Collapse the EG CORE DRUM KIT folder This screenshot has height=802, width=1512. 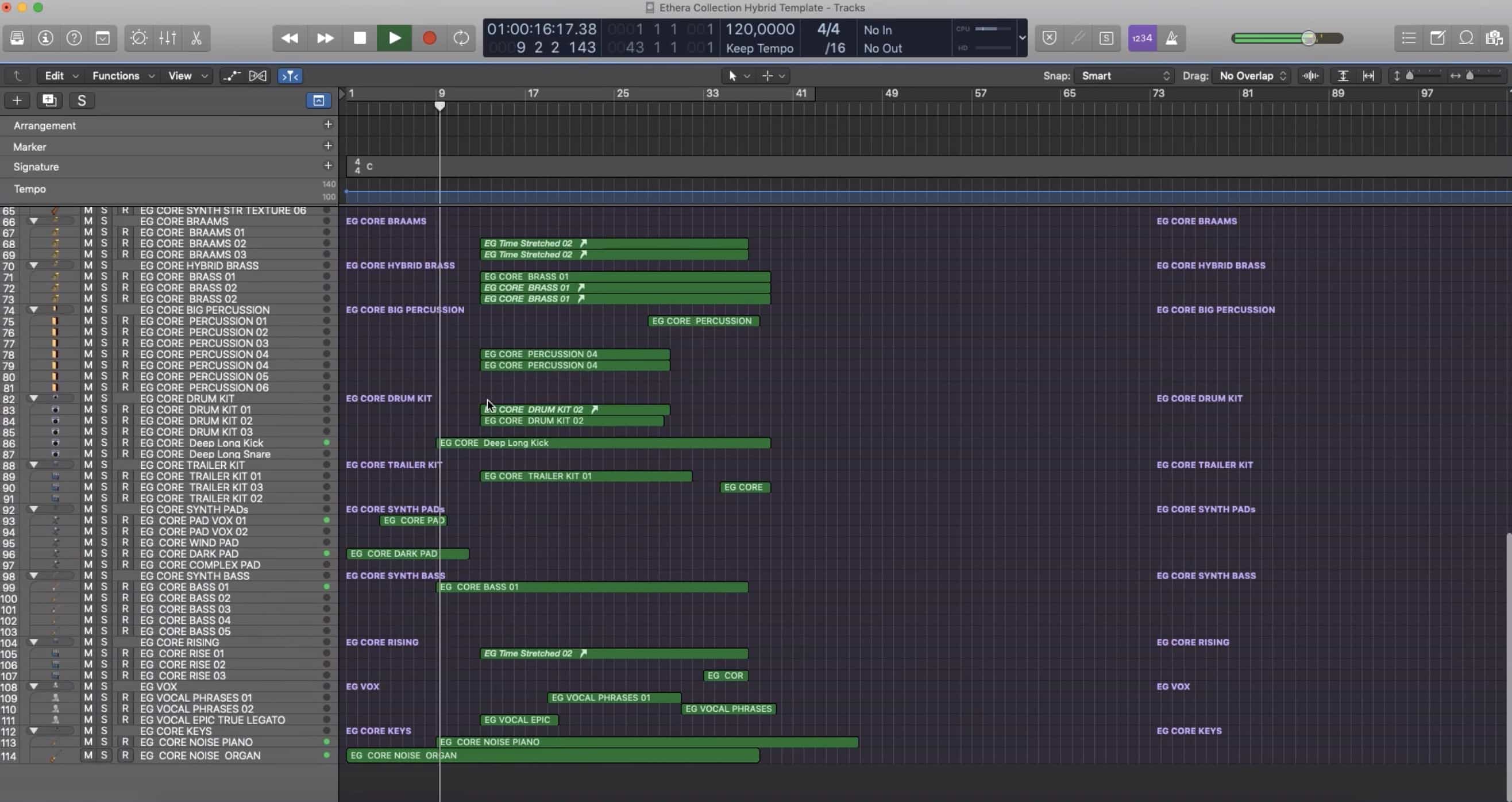tap(34, 399)
